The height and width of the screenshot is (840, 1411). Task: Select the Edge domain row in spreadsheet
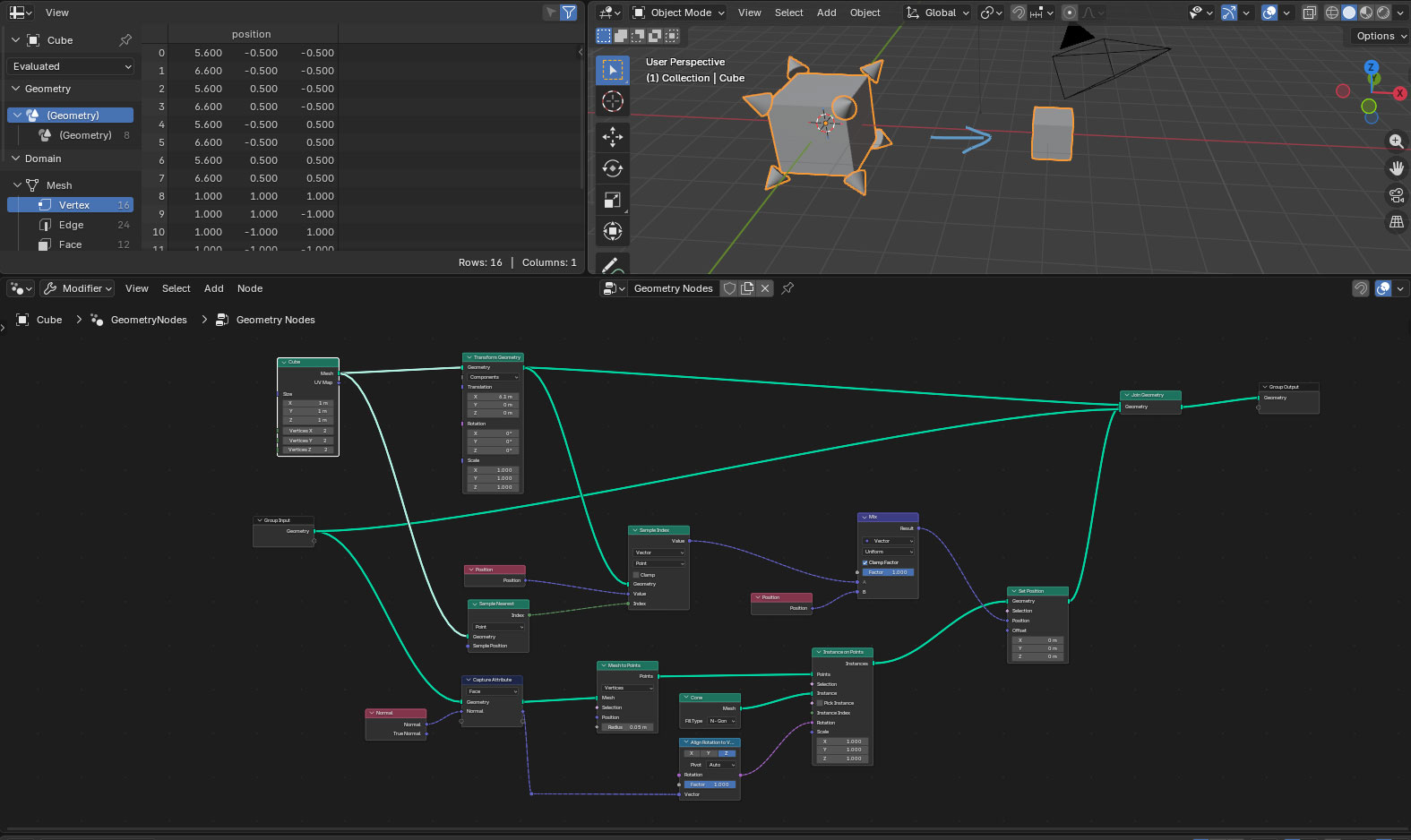(x=72, y=225)
